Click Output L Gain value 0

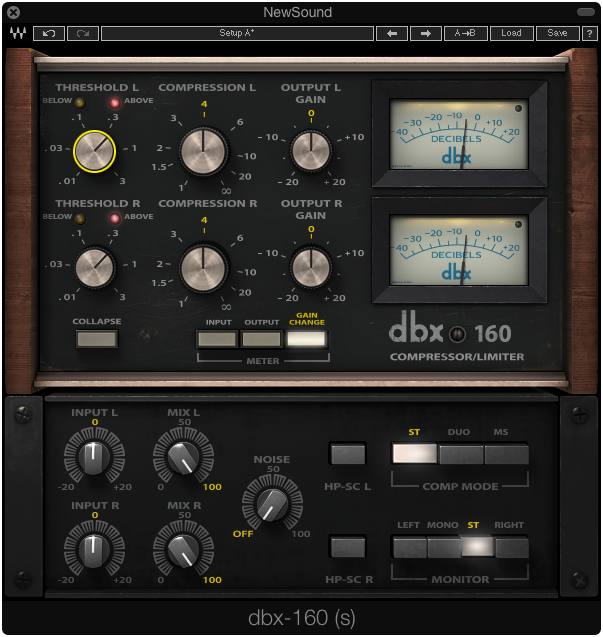tap(311, 113)
